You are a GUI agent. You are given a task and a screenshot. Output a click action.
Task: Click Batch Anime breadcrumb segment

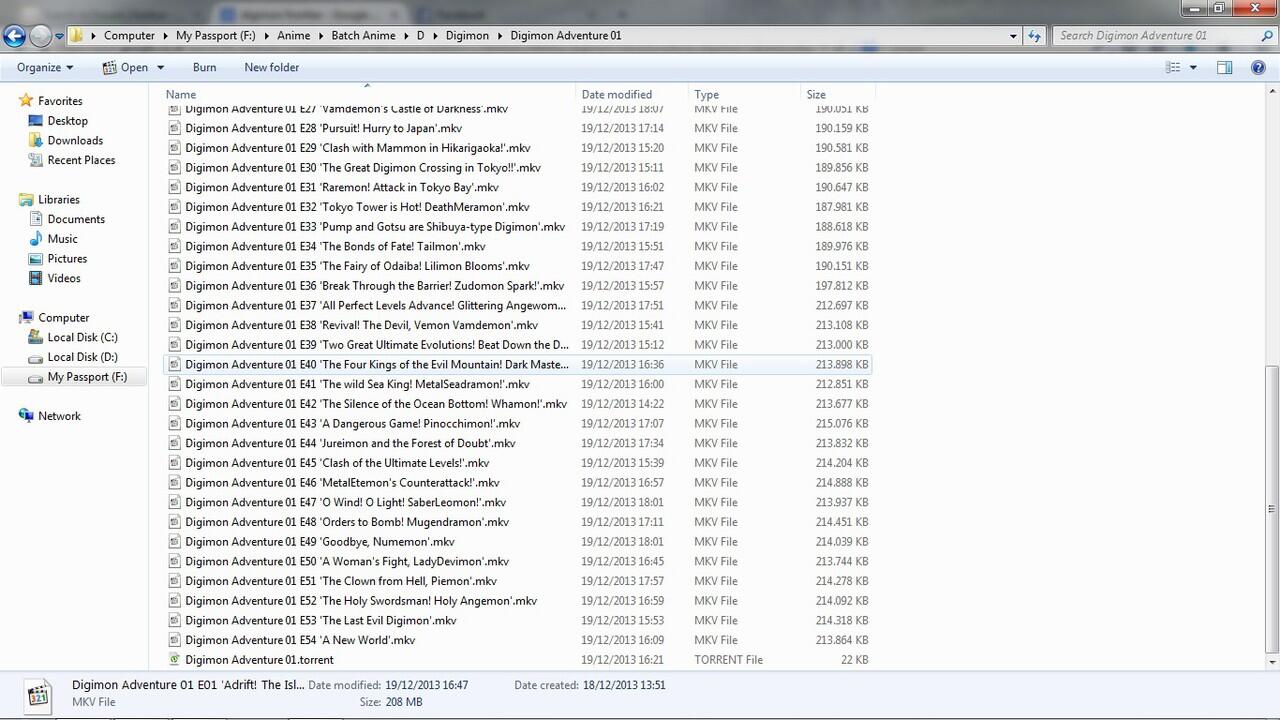click(365, 36)
